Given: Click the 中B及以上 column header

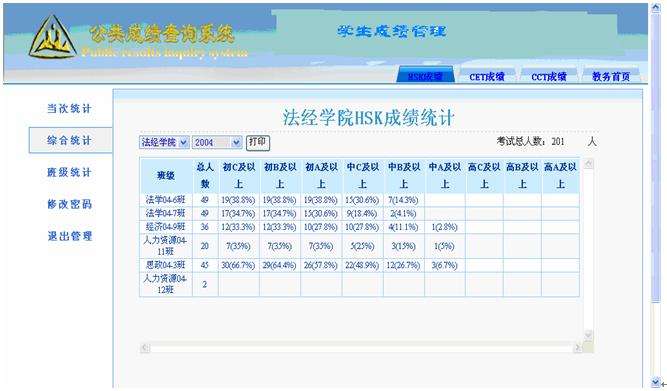Looking at the screenshot, I should click(x=404, y=176).
